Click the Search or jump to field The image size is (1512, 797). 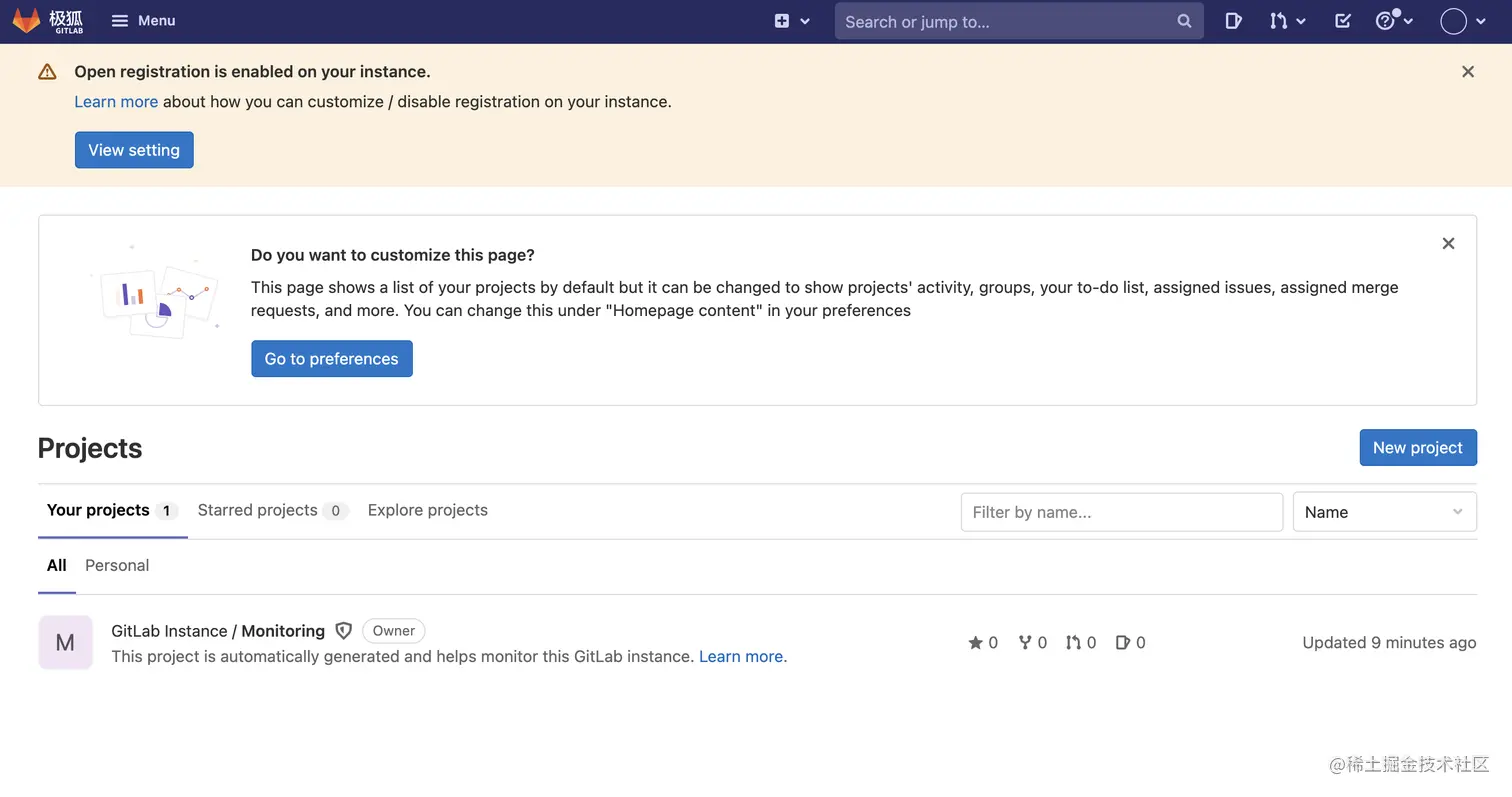pos(1019,21)
